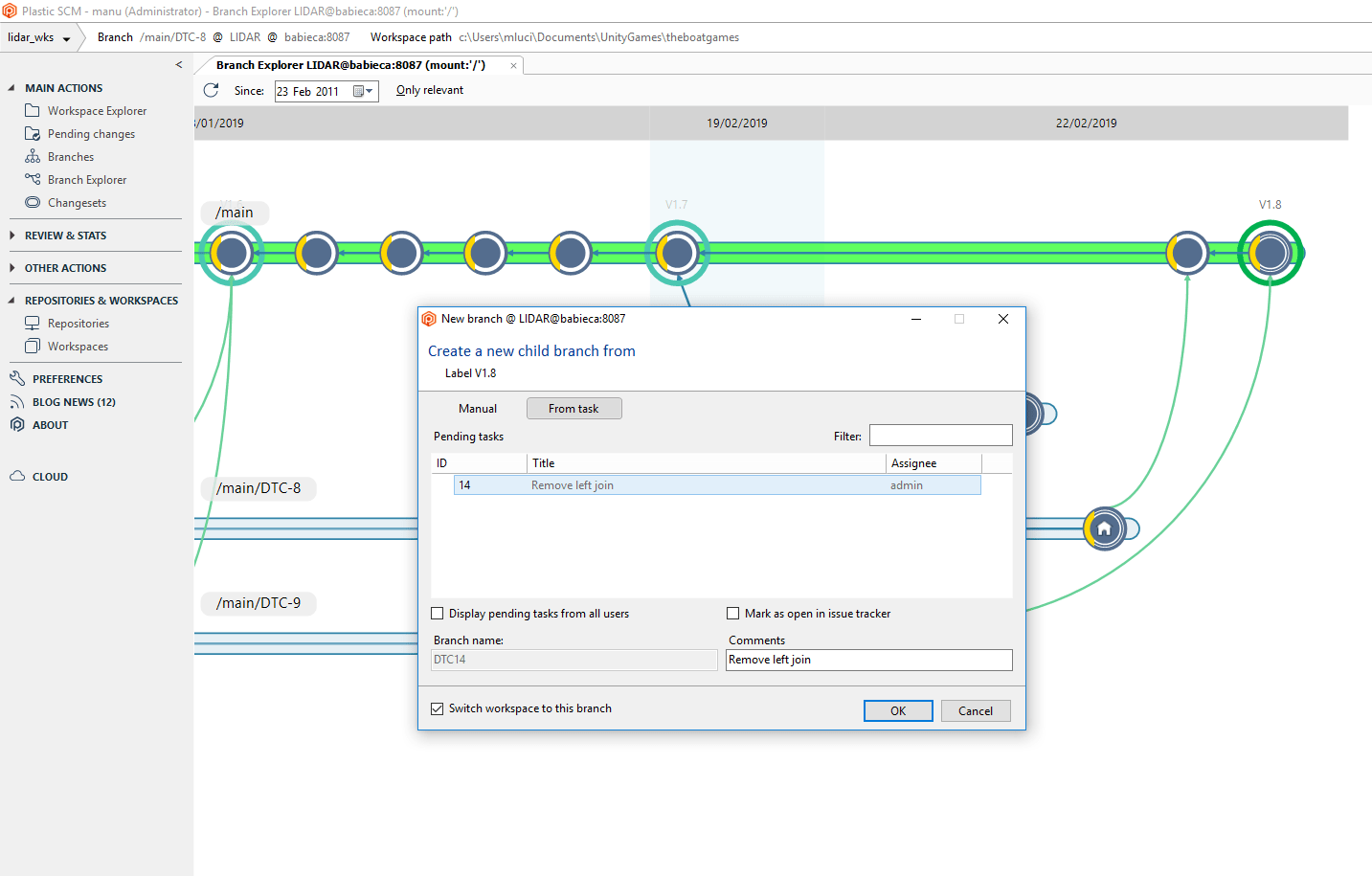
Task: Check Mark as open in issue tracker
Action: (733, 613)
